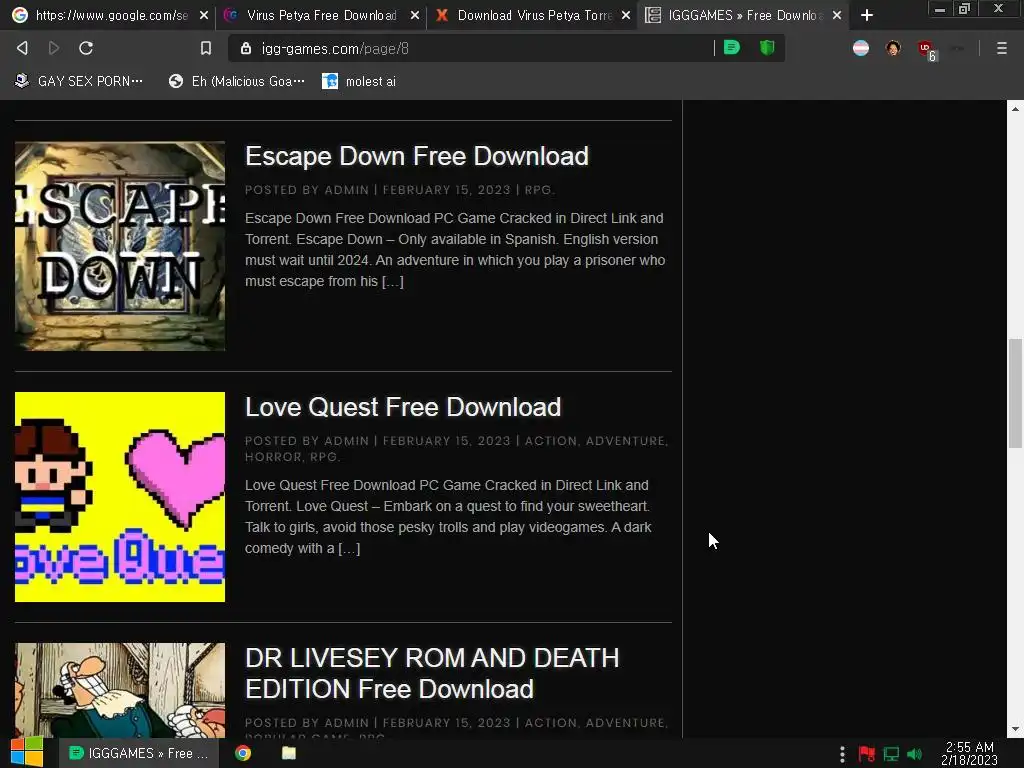The width and height of the screenshot is (1024, 768).
Task: Open the molest ai bookmark
Action: pos(359,81)
